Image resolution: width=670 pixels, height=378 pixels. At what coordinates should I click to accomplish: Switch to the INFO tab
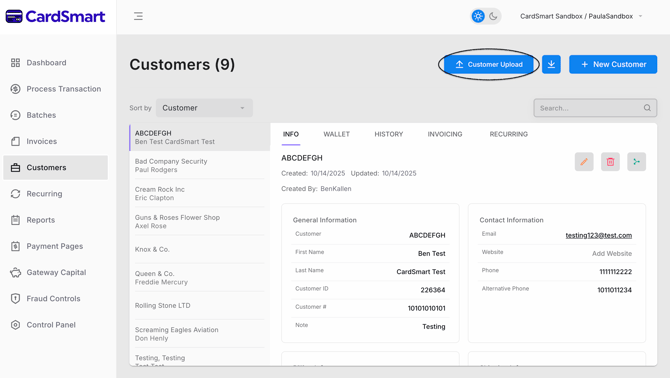click(291, 134)
